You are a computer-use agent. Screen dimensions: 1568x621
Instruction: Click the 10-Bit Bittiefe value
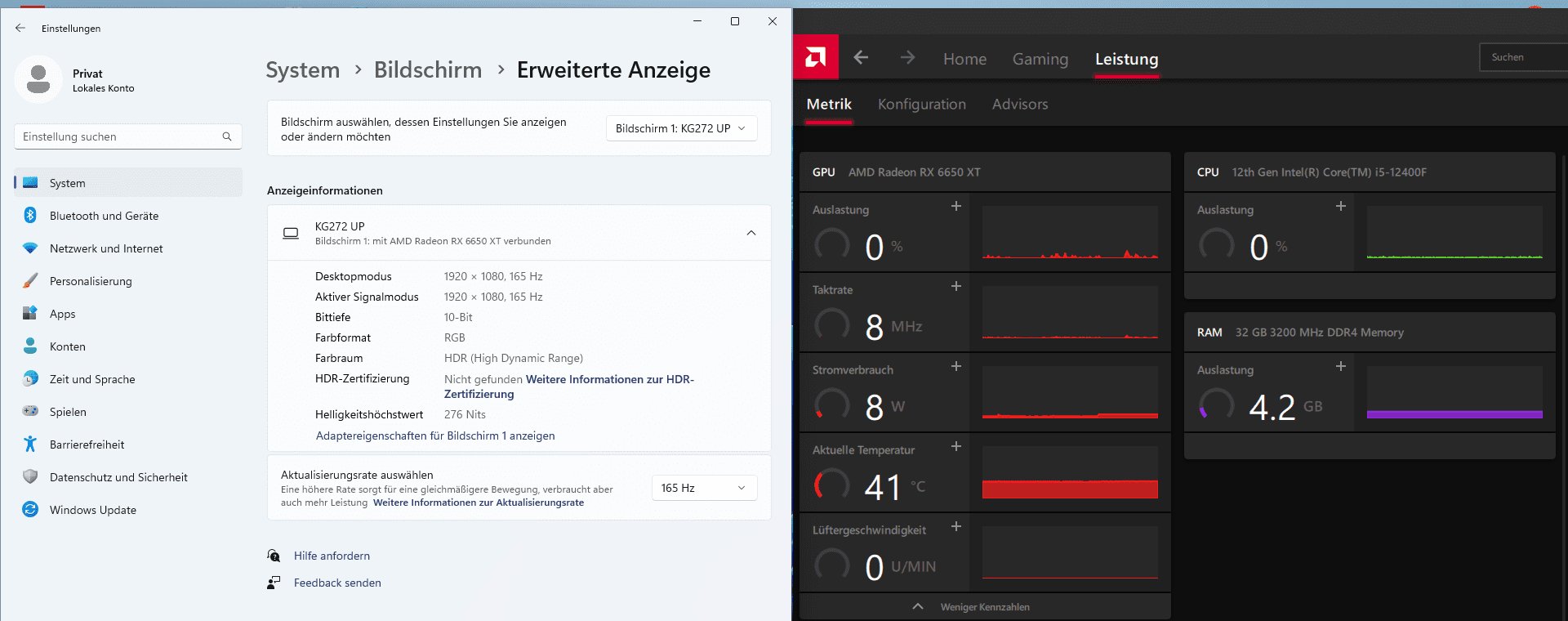click(458, 317)
